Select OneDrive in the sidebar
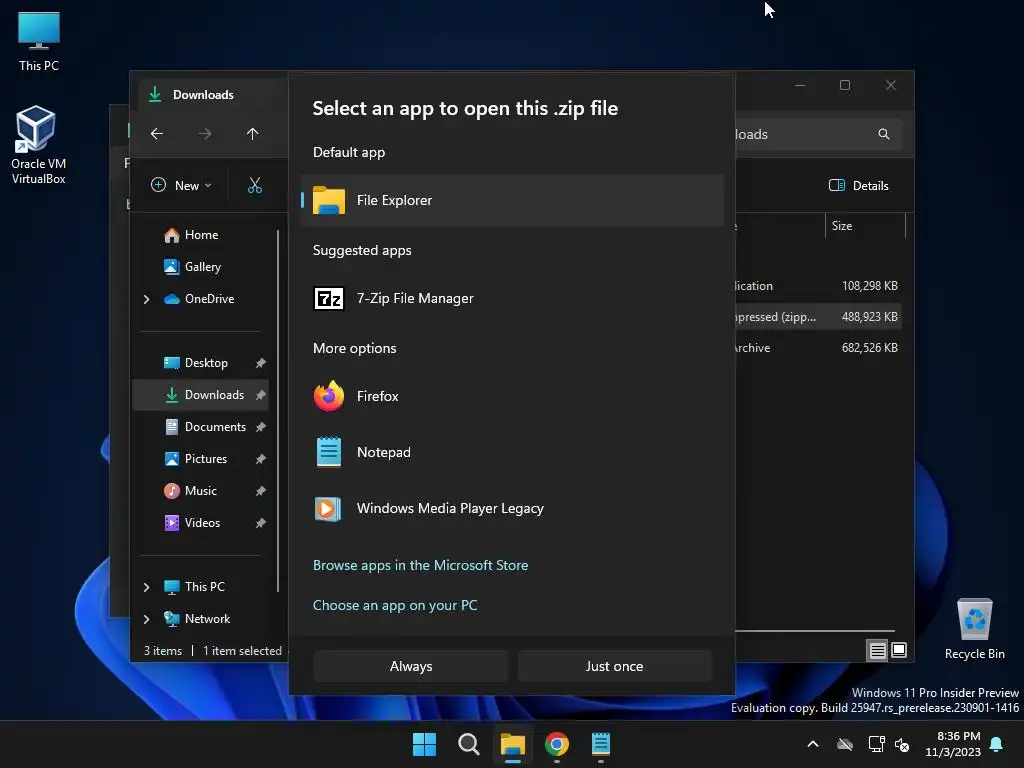The height and width of the screenshot is (768, 1024). coord(209,299)
